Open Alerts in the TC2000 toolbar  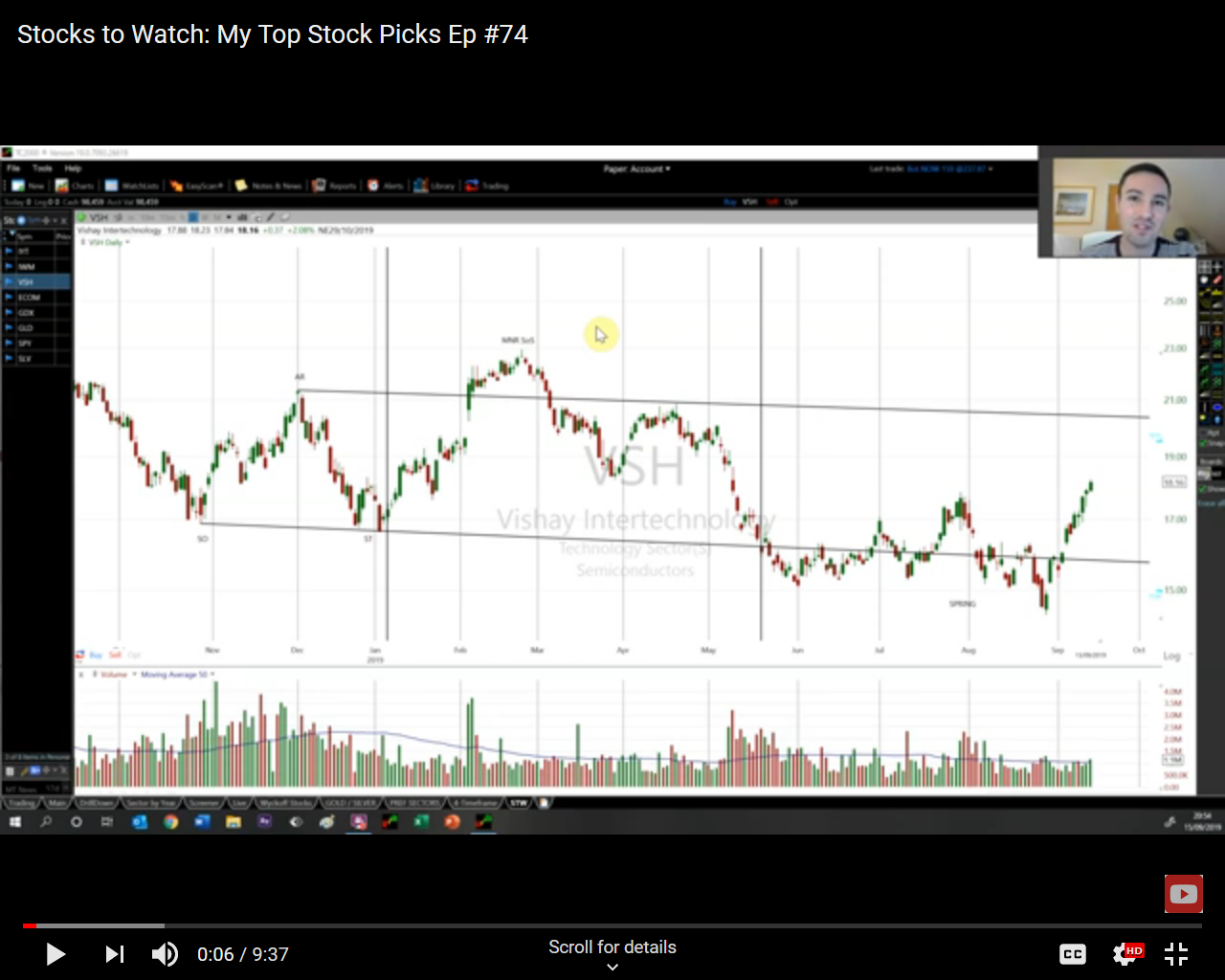386,186
